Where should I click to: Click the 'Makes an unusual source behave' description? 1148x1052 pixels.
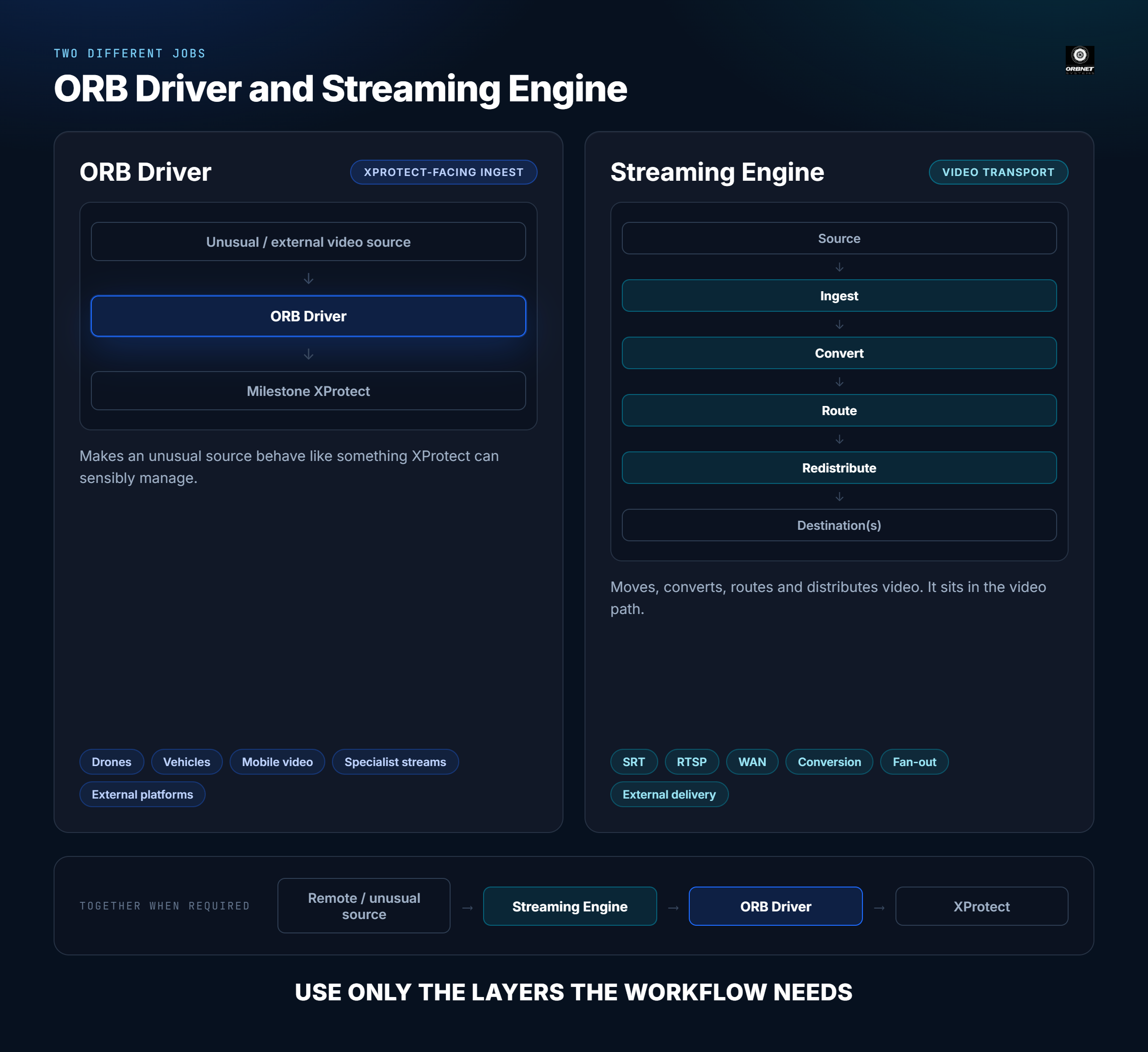[289, 467]
